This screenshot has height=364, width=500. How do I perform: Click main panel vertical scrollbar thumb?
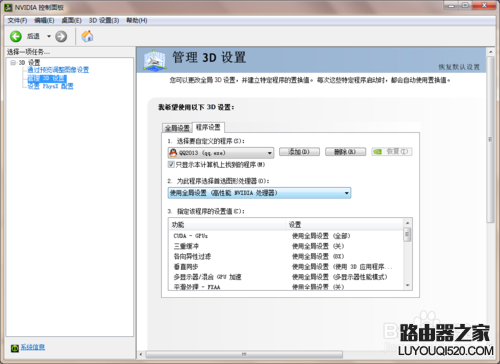(490, 139)
